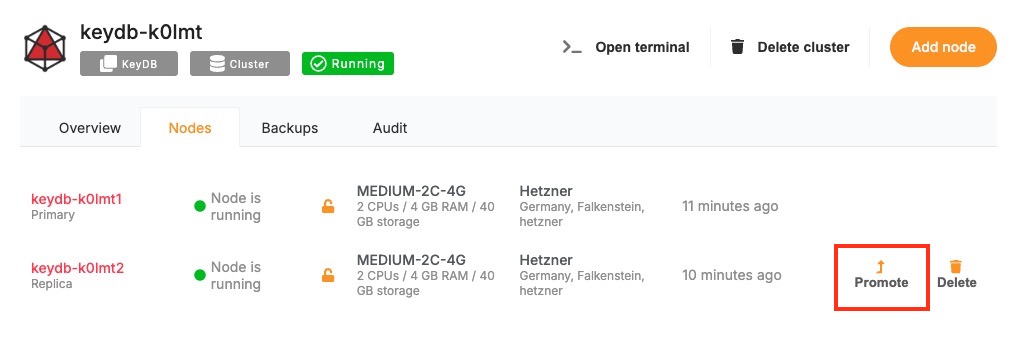Open the keydb-k0lmt2 replica node link
This screenshot has width=1014, height=364.
click(77, 268)
